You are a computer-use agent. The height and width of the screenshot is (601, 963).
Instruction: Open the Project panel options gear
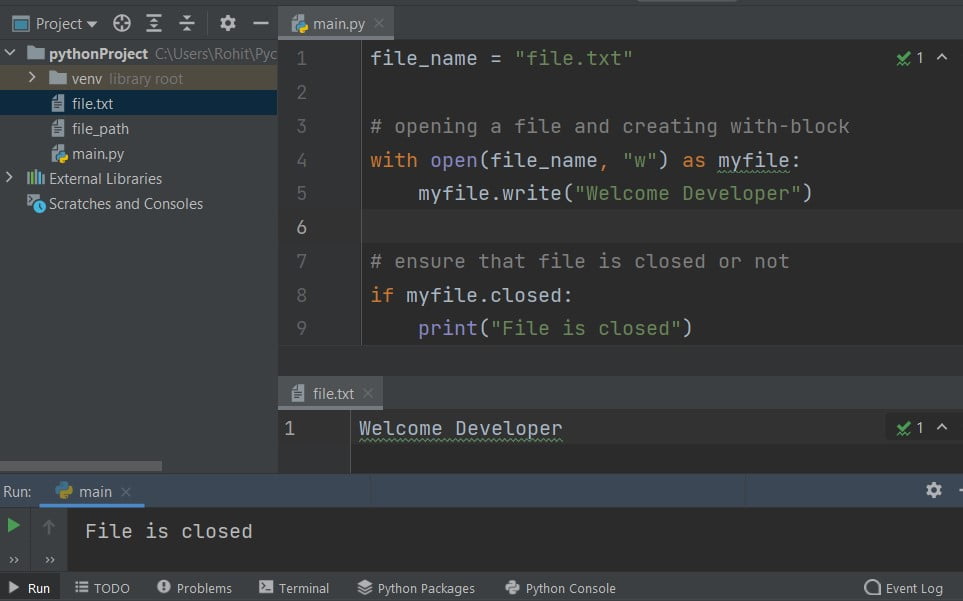(x=227, y=22)
